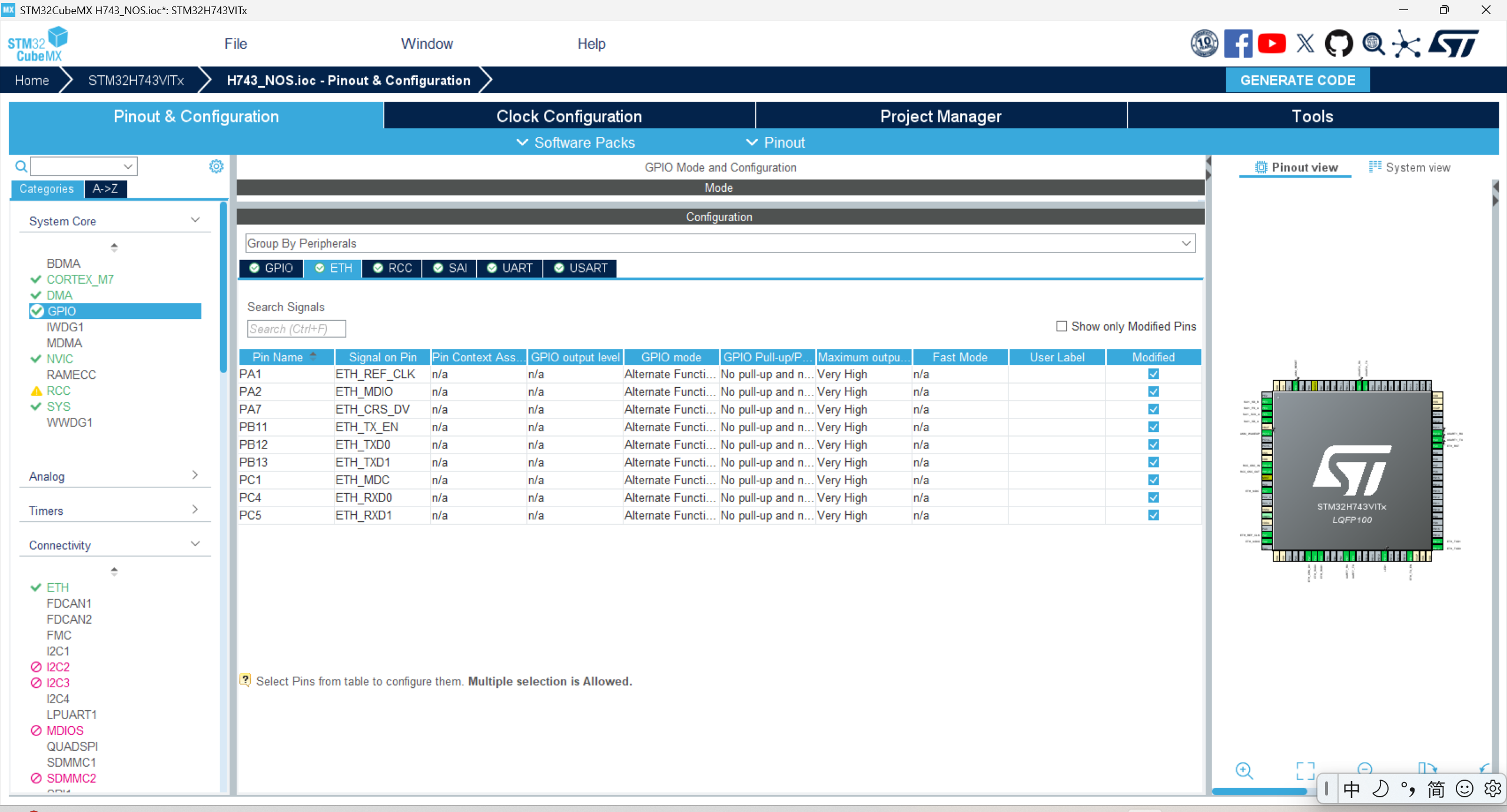
Task: Toggle simplified Chinese (简) in IME bar
Action: 1436,789
